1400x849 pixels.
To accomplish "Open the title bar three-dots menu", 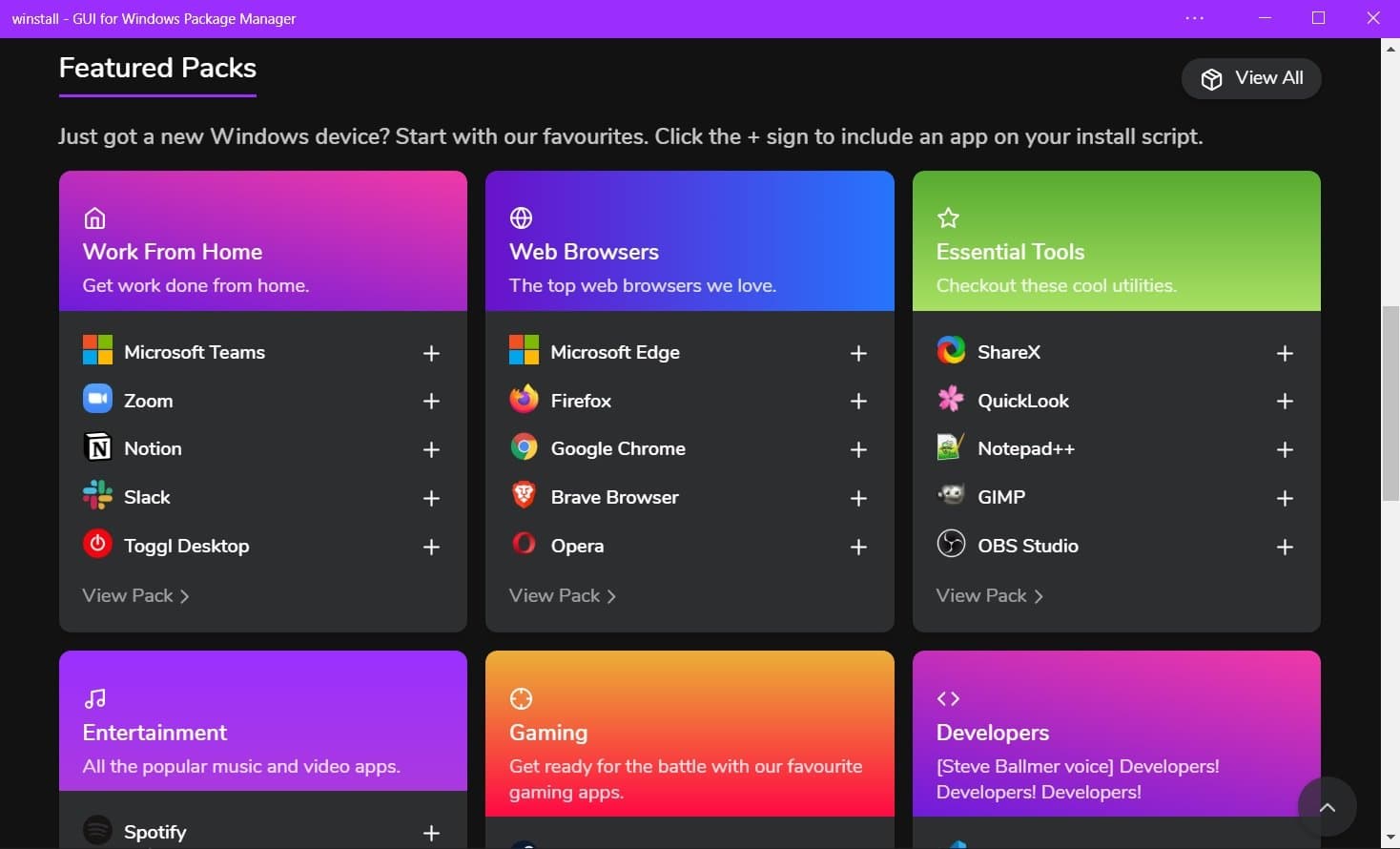I will (x=1194, y=18).
